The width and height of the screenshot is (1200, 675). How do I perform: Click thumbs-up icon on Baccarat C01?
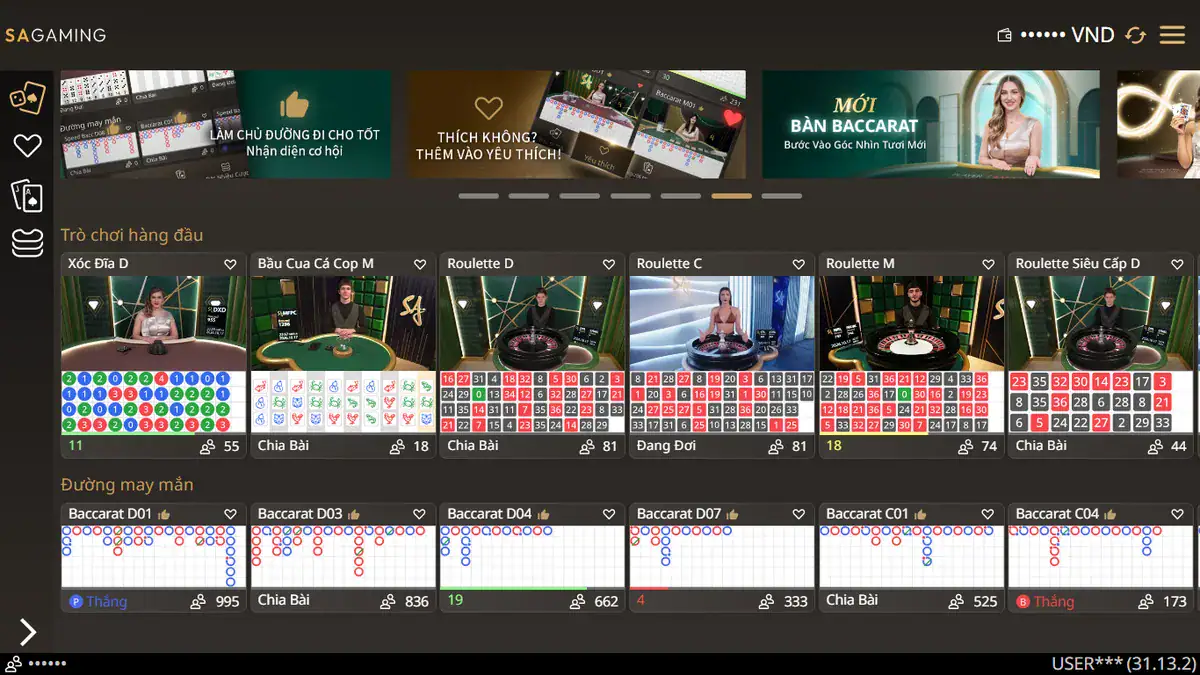pos(921,514)
